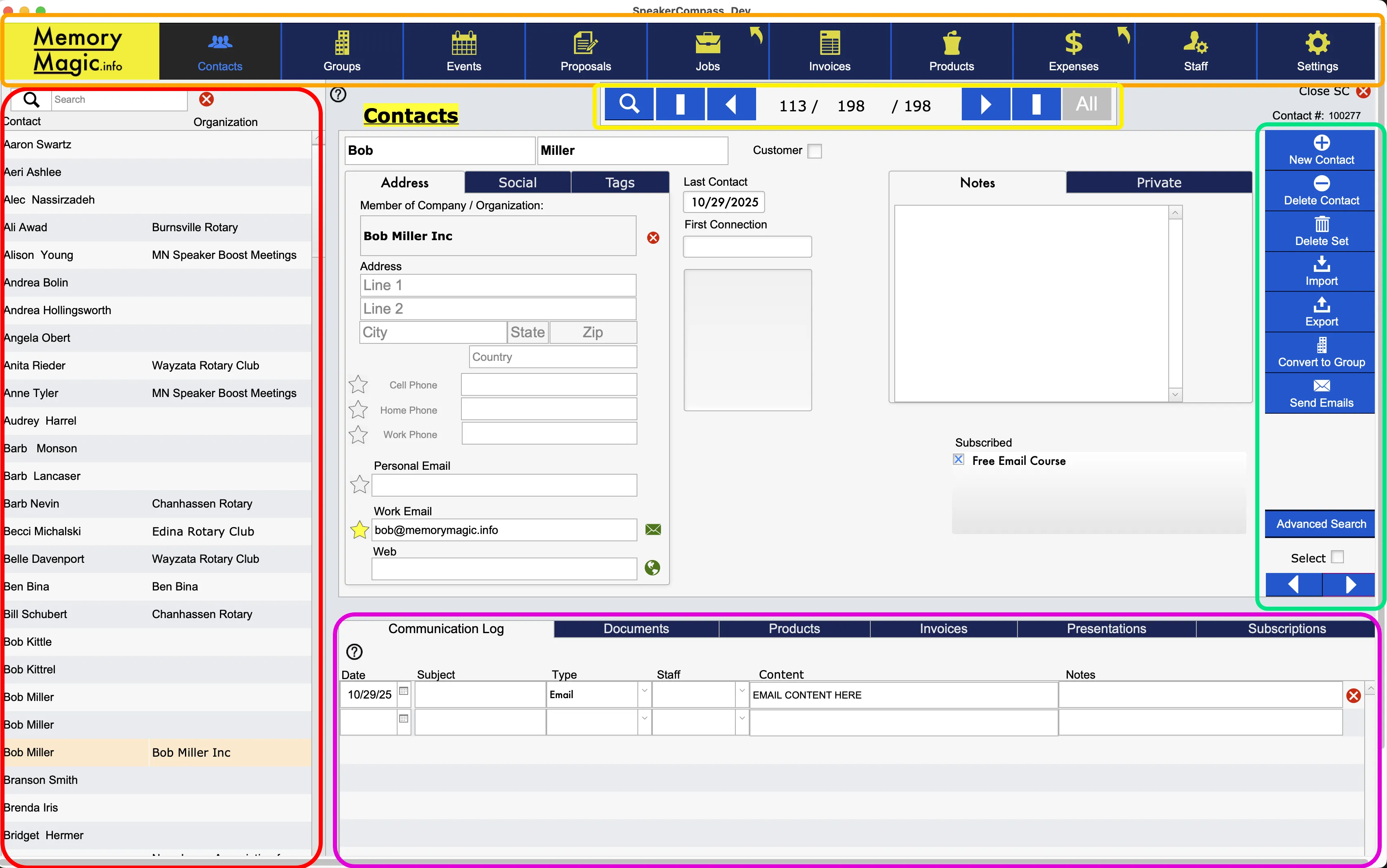Delete the 10/29/25 communication log entry
The image size is (1387, 868).
pos(1353,696)
